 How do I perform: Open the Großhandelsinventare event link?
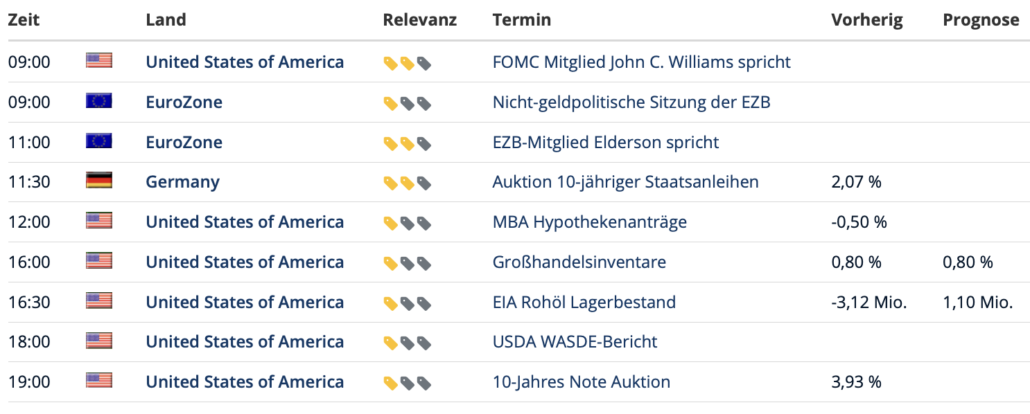click(579, 262)
